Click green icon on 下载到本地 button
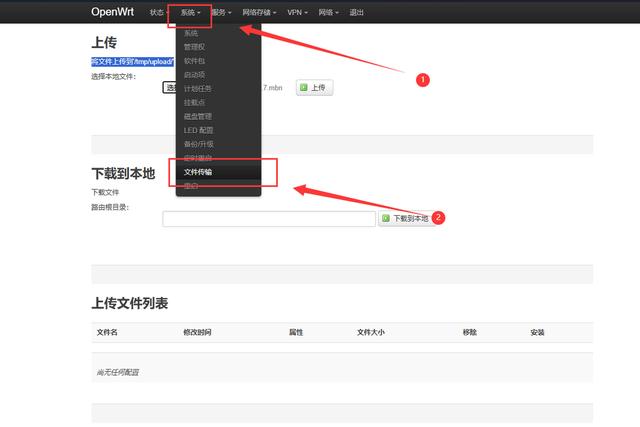The width and height of the screenshot is (640, 427). click(386, 218)
